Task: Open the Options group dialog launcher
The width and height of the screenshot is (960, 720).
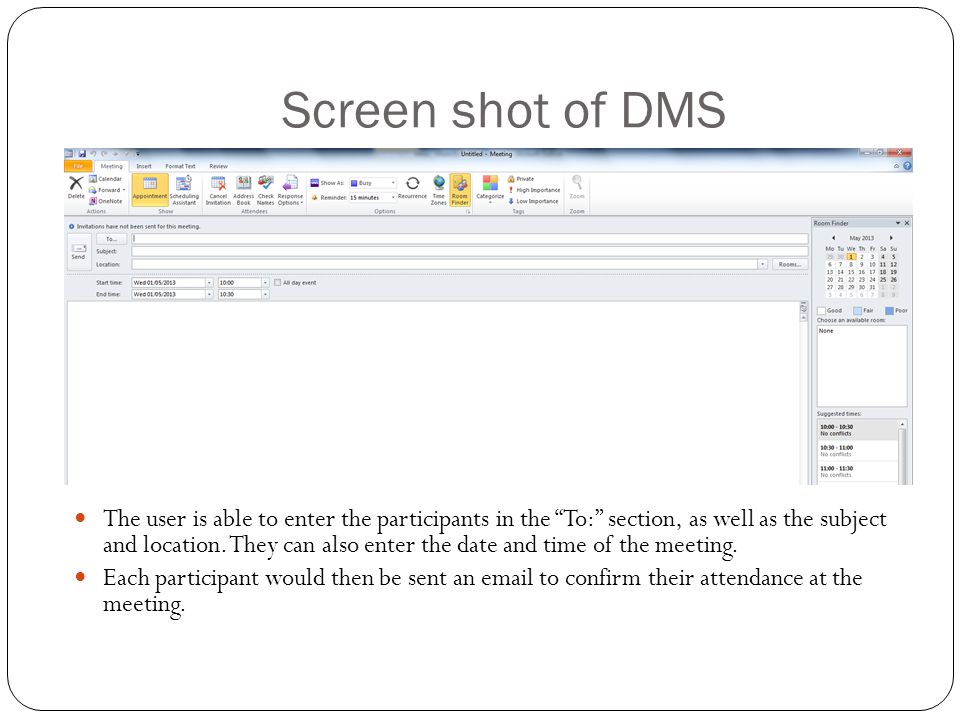Action: 468,211
